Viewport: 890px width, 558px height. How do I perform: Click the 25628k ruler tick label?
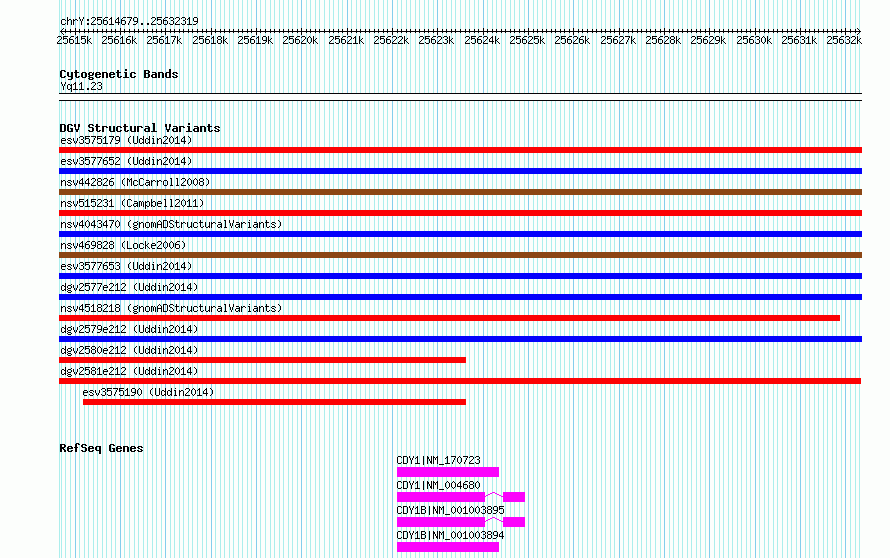click(x=663, y=40)
